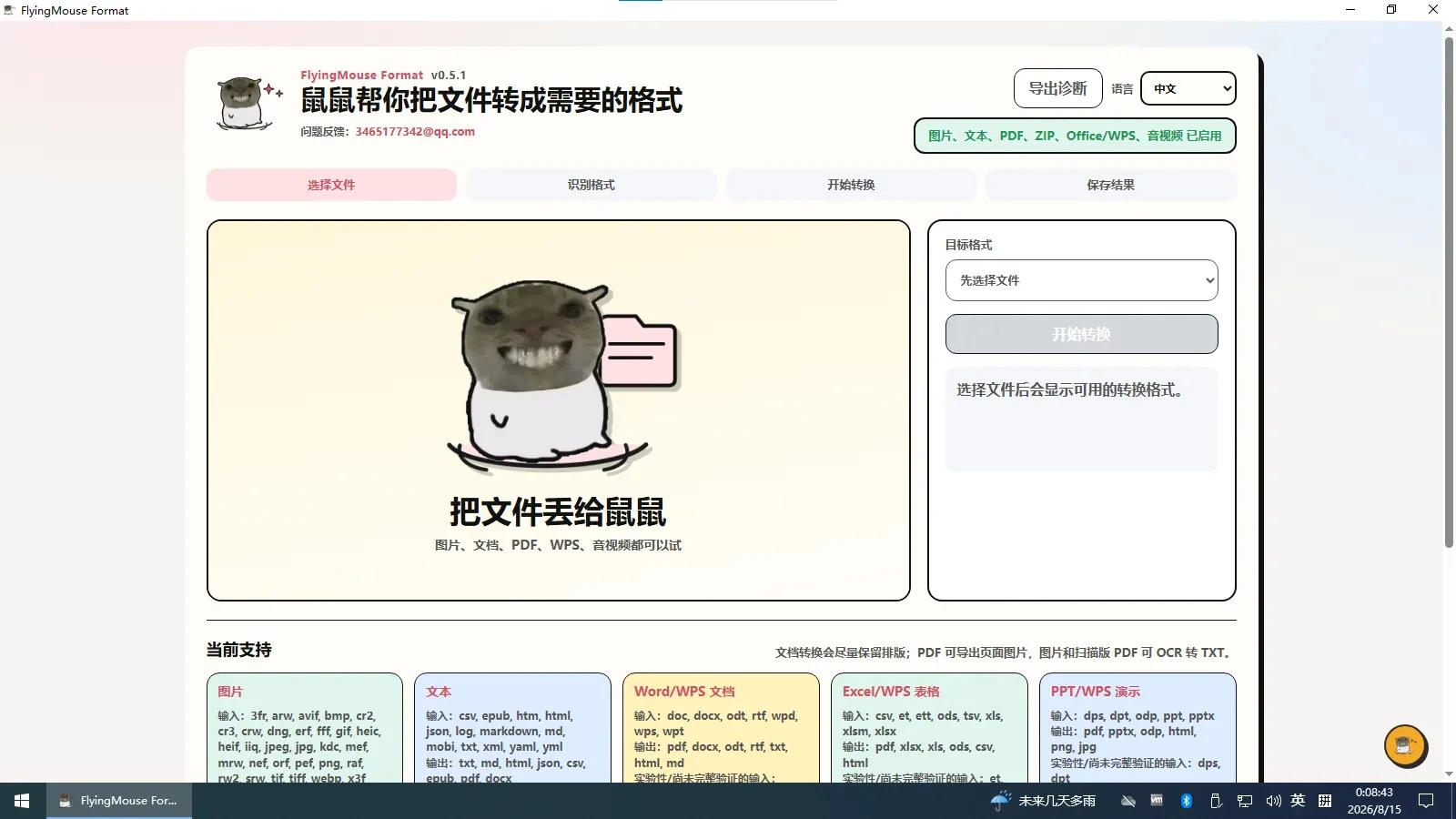Image resolution: width=1456 pixels, height=819 pixels.
Task: Open the 目标格式 dropdown showing 先选择文件
Action: (x=1081, y=280)
